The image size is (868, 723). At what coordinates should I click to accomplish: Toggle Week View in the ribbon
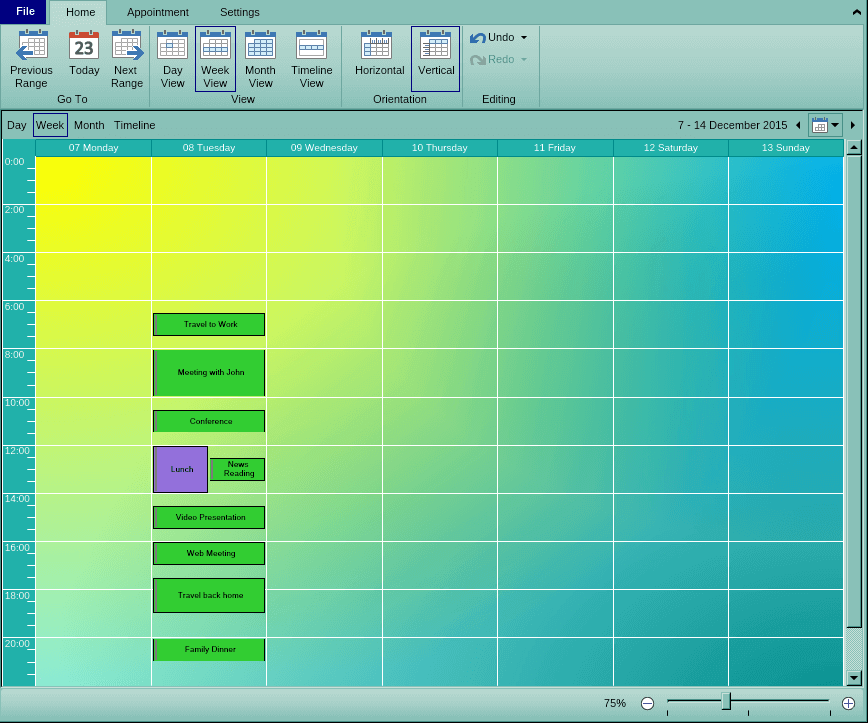click(215, 46)
